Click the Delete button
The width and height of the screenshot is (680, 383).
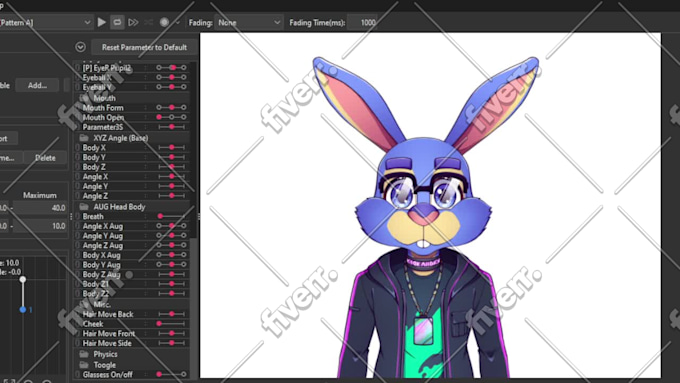[45, 157]
